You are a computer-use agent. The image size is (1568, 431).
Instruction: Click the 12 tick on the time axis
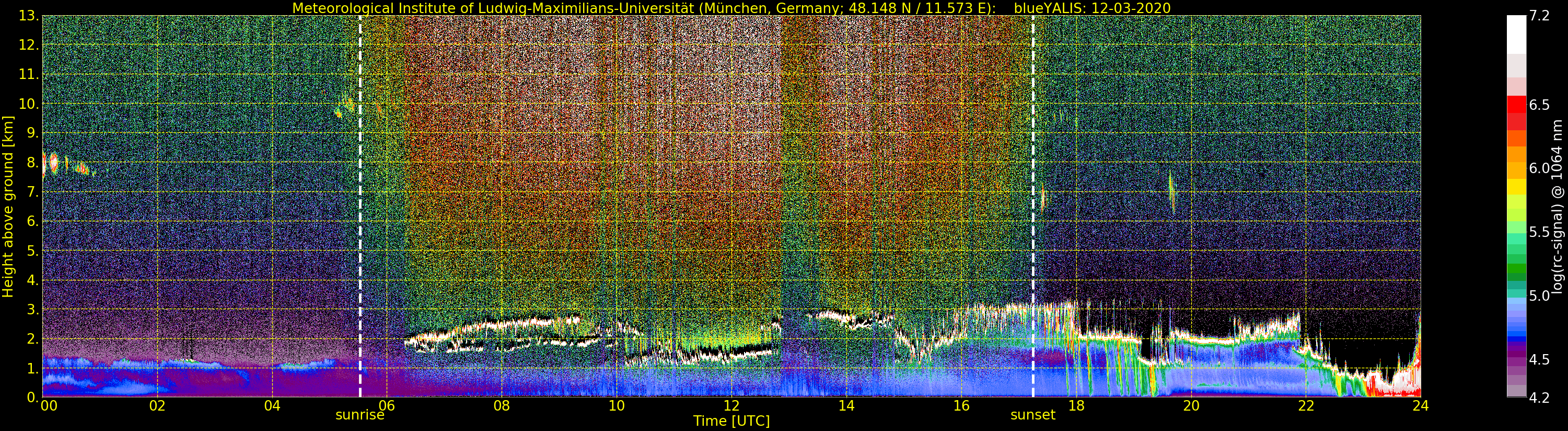point(731,406)
